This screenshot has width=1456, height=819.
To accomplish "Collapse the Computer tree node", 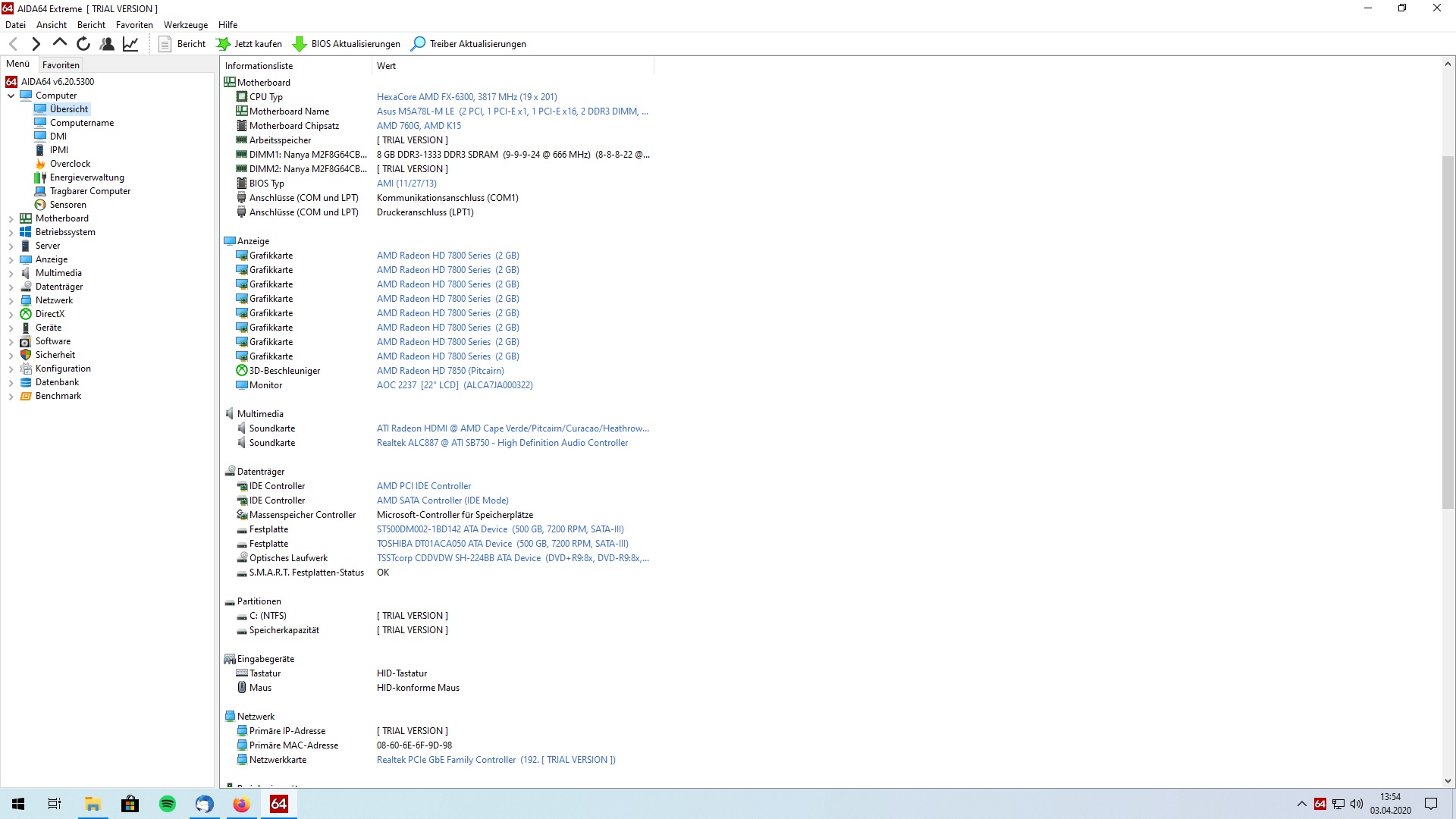I will 11,96.
